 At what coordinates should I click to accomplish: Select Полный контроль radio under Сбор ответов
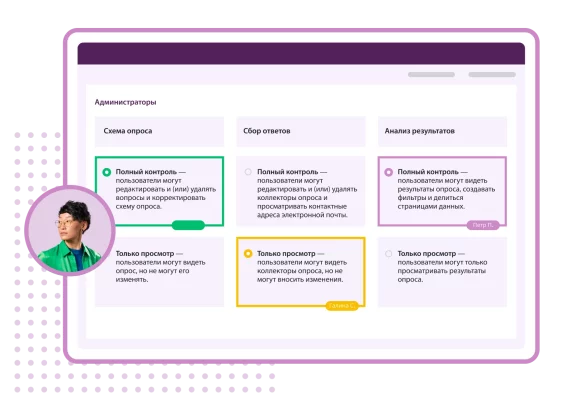point(248,172)
